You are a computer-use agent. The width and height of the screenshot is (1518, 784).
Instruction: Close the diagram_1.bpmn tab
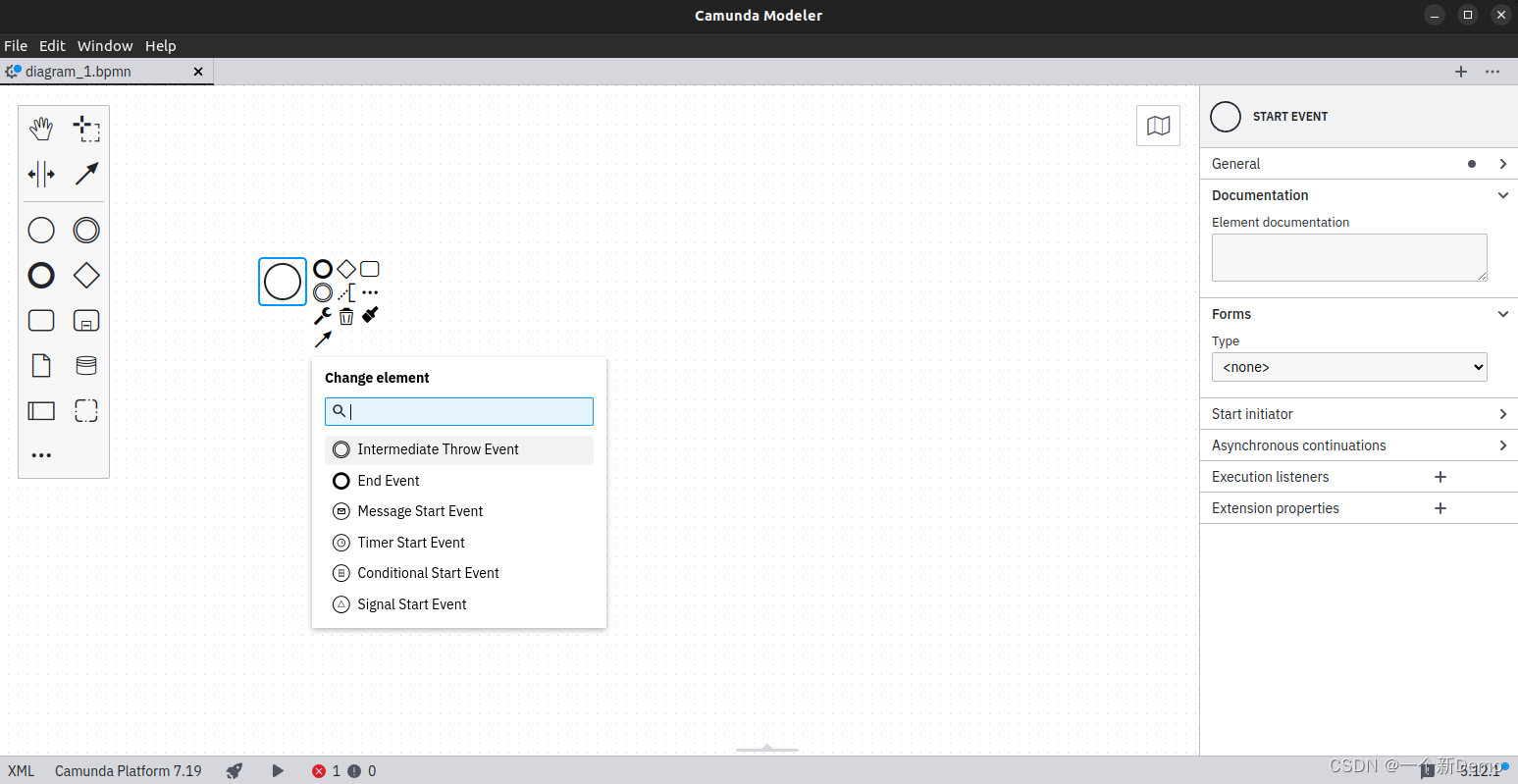coord(198,72)
